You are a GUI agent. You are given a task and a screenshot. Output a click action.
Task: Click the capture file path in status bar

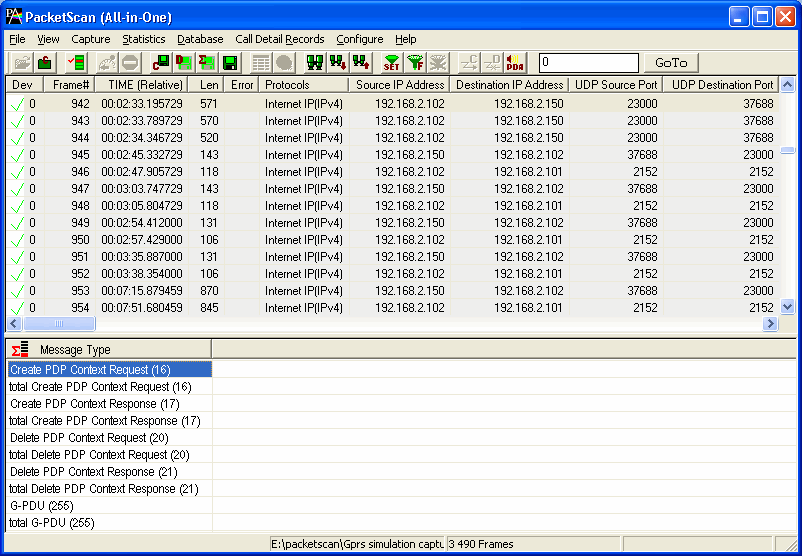point(357,544)
